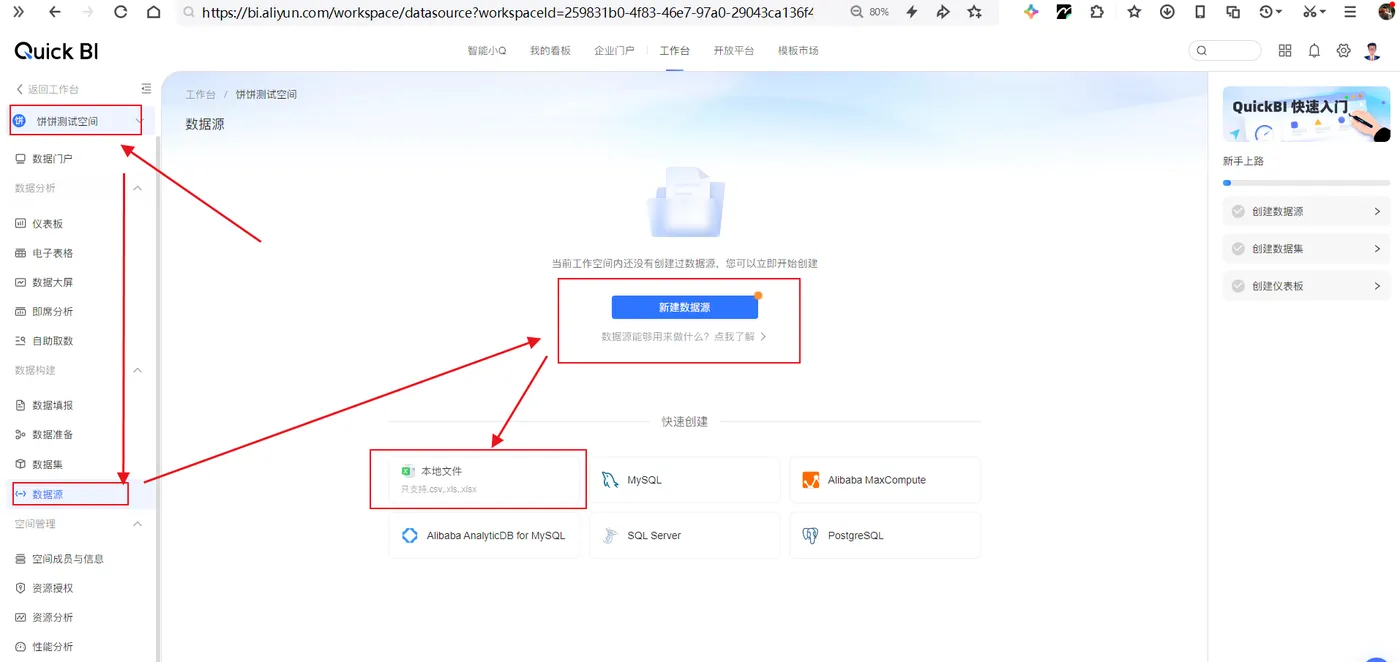This screenshot has width=1400, height=662.
Task: Expand the 创建仪表板 onboarding step
Action: point(1306,286)
